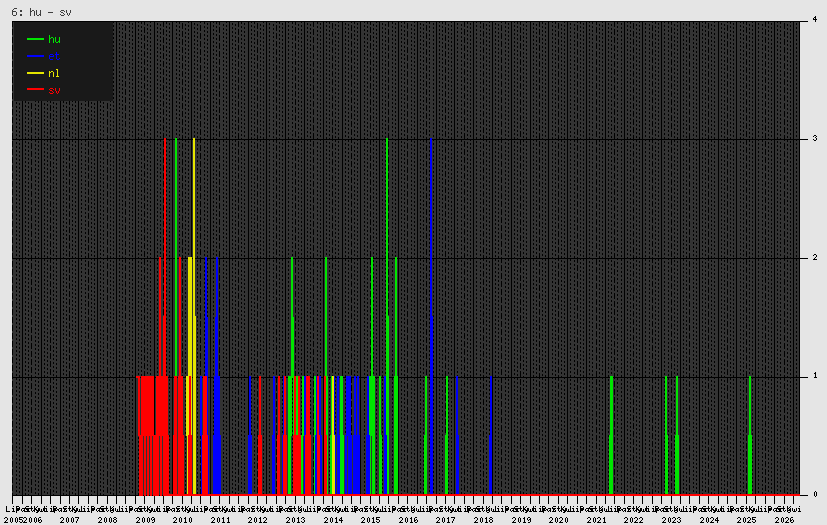The image size is (827, 525).
Task: Click the blue line swatch beside et
Action: tap(35, 56)
